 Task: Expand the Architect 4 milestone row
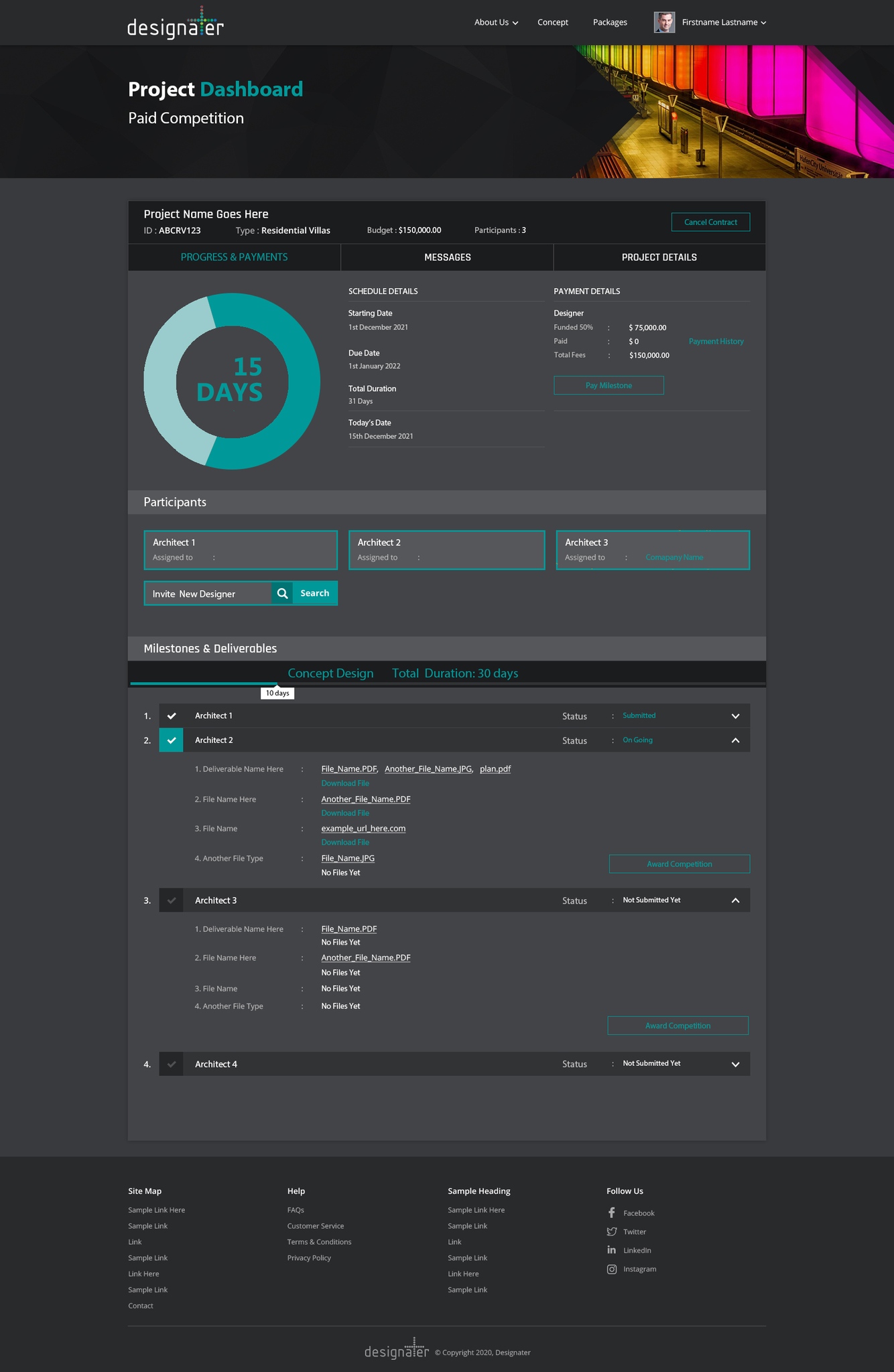coord(735,1064)
